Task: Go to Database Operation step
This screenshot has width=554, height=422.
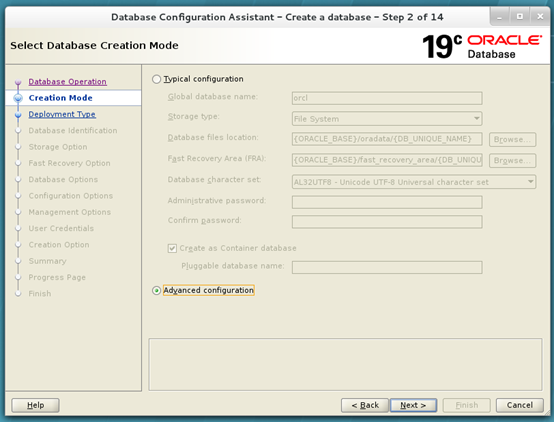Action: click(67, 82)
